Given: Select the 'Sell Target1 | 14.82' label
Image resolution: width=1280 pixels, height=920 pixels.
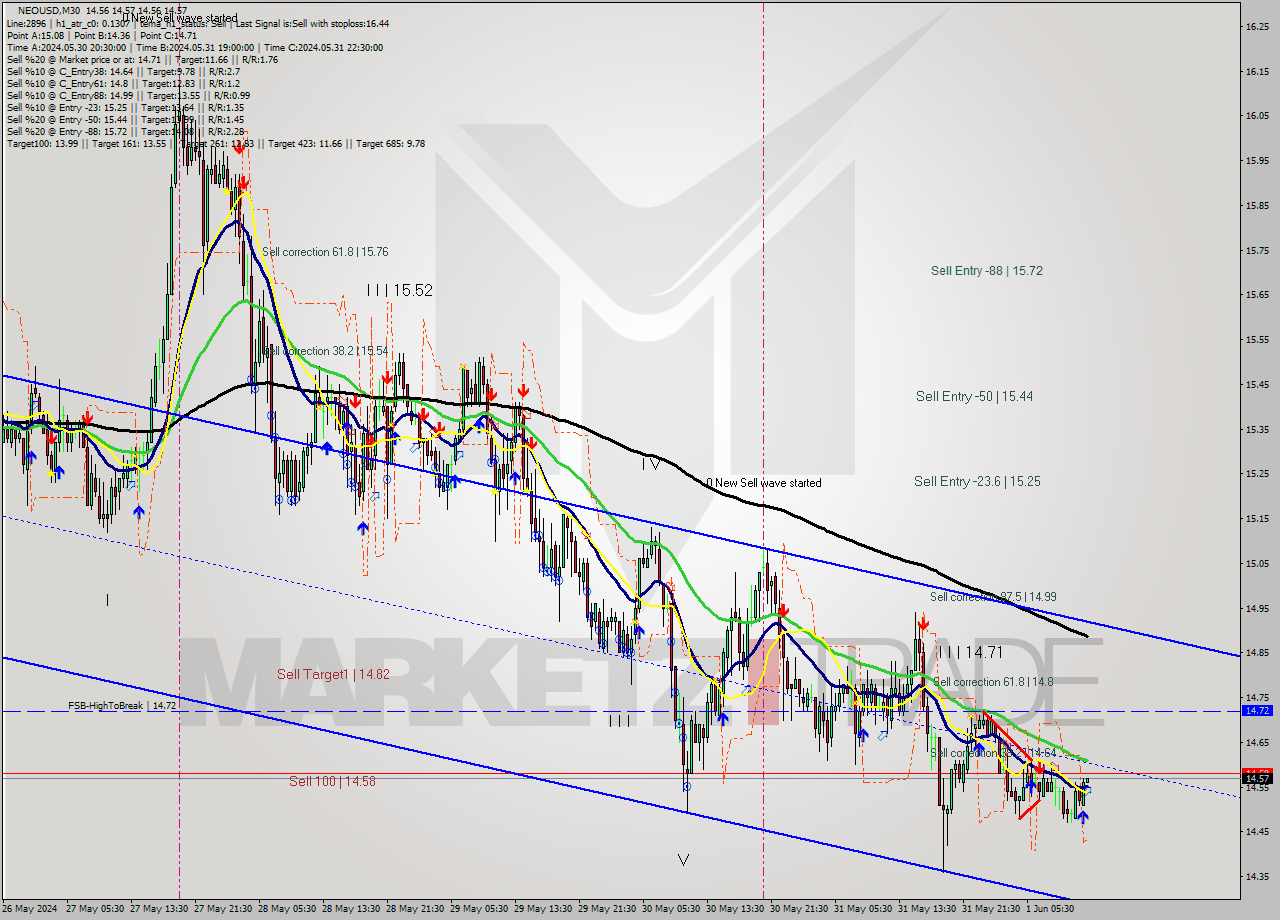Looking at the screenshot, I should pyautogui.click(x=333, y=675).
